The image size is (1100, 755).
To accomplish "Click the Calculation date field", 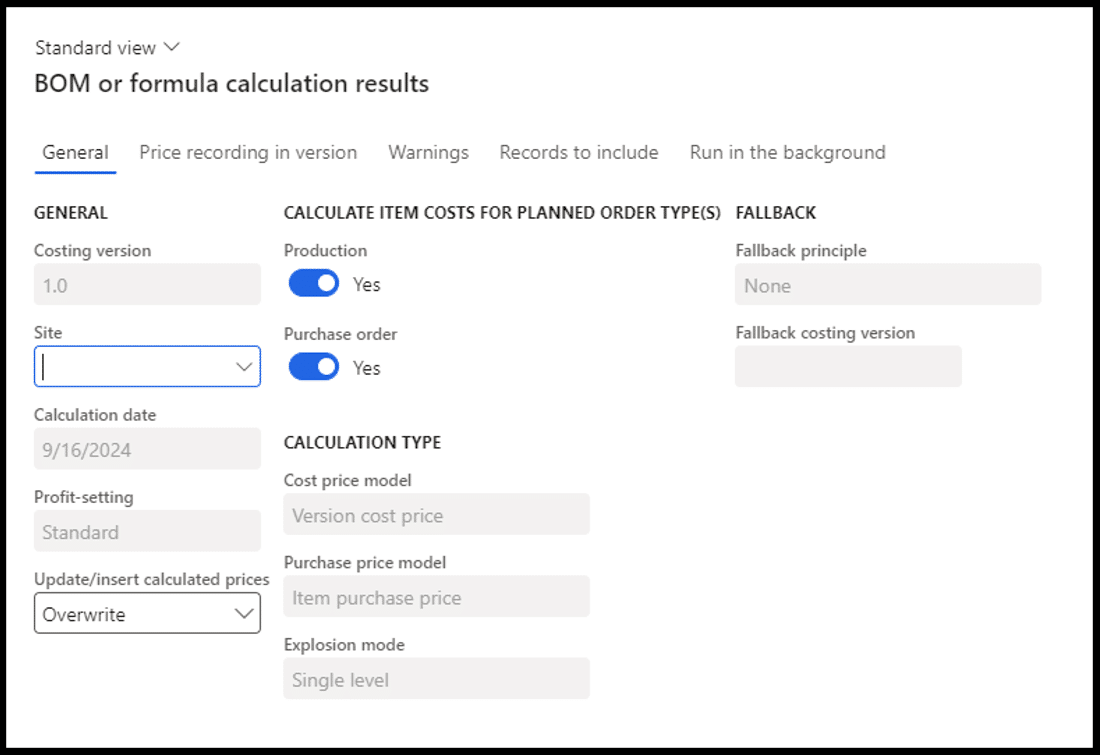I will coord(147,449).
